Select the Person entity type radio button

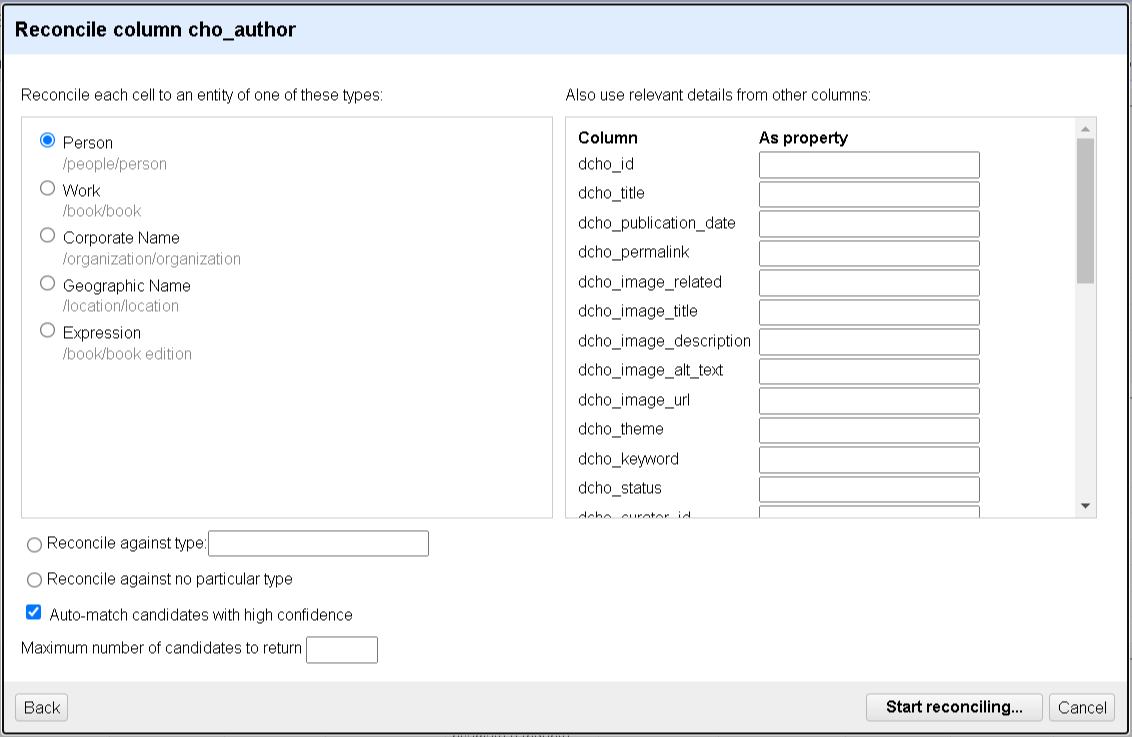[x=47, y=141]
